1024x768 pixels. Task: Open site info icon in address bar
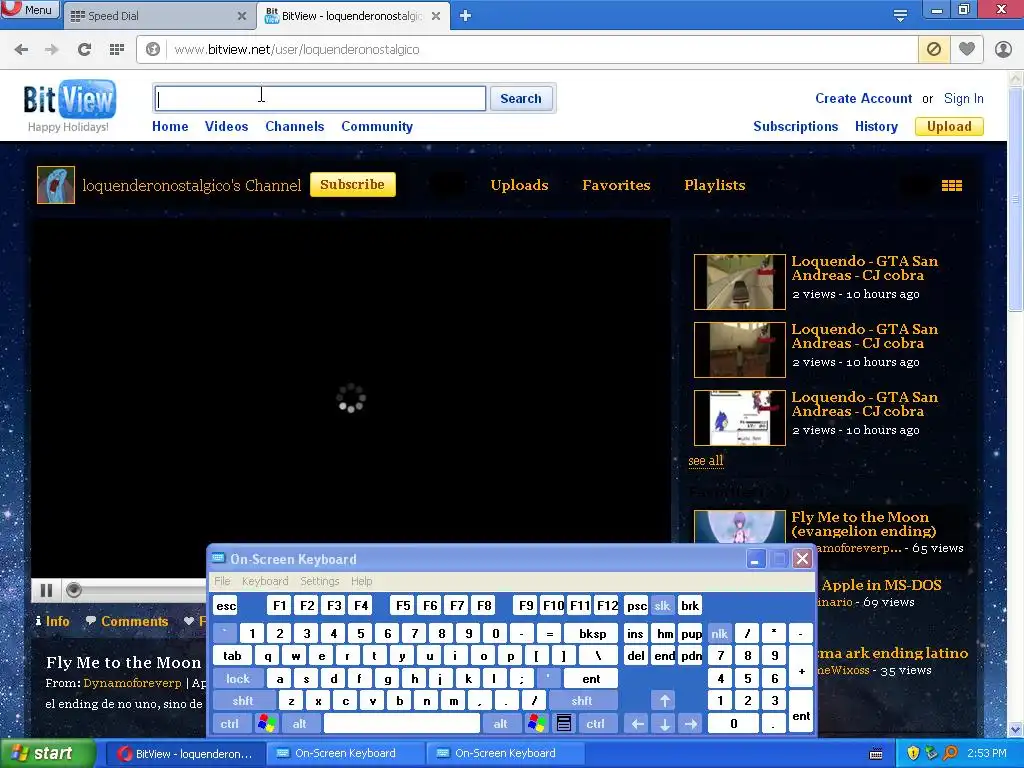click(x=153, y=50)
